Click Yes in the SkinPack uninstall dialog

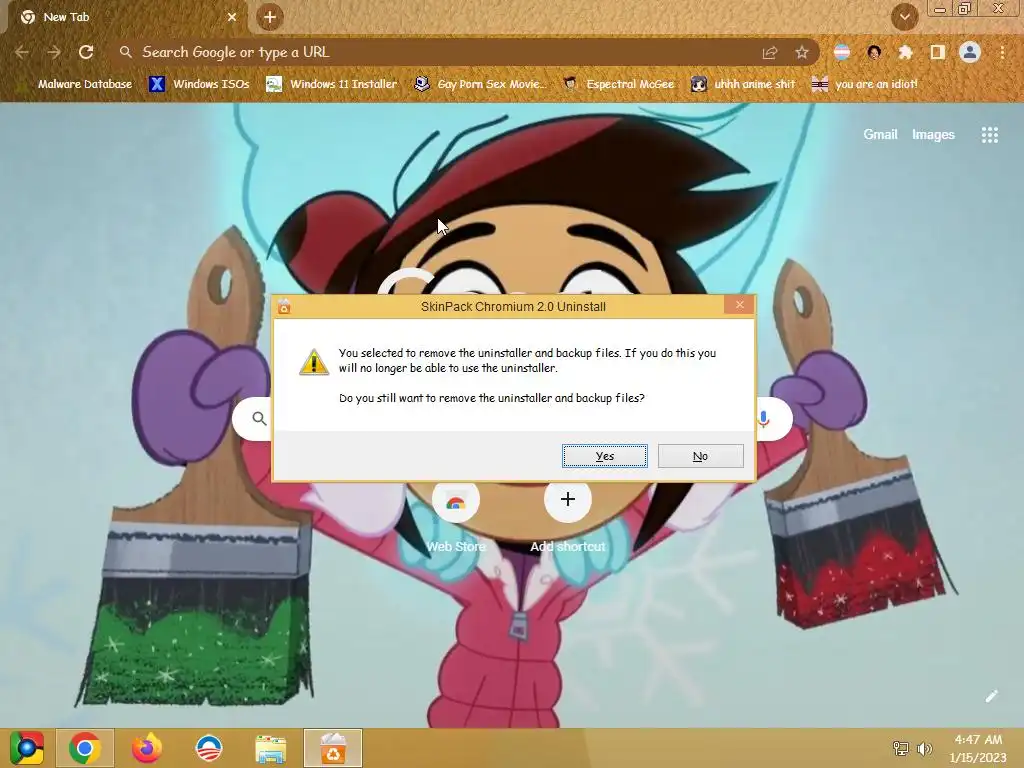click(605, 456)
